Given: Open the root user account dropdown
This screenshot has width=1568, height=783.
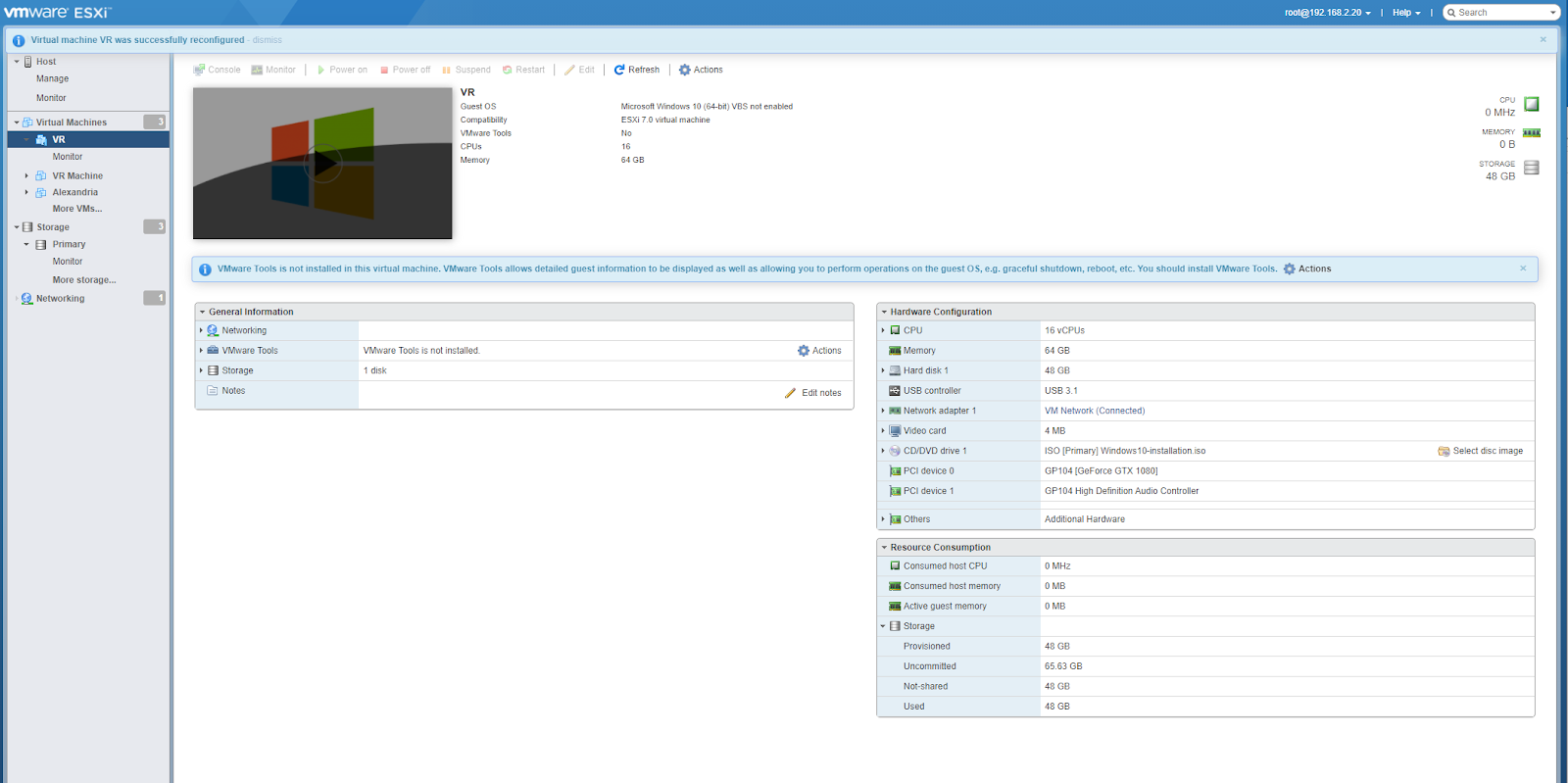Looking at the screenshot, I should (1328, 13).
